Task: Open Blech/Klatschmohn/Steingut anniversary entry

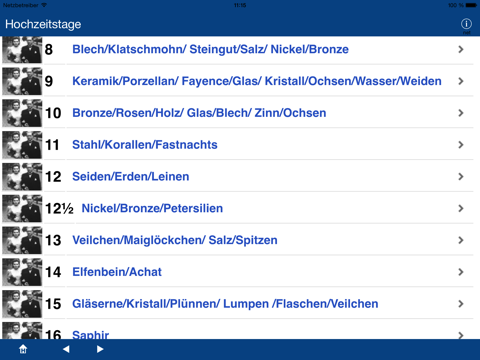Action: pyautogui.click(x=210, y=49)
